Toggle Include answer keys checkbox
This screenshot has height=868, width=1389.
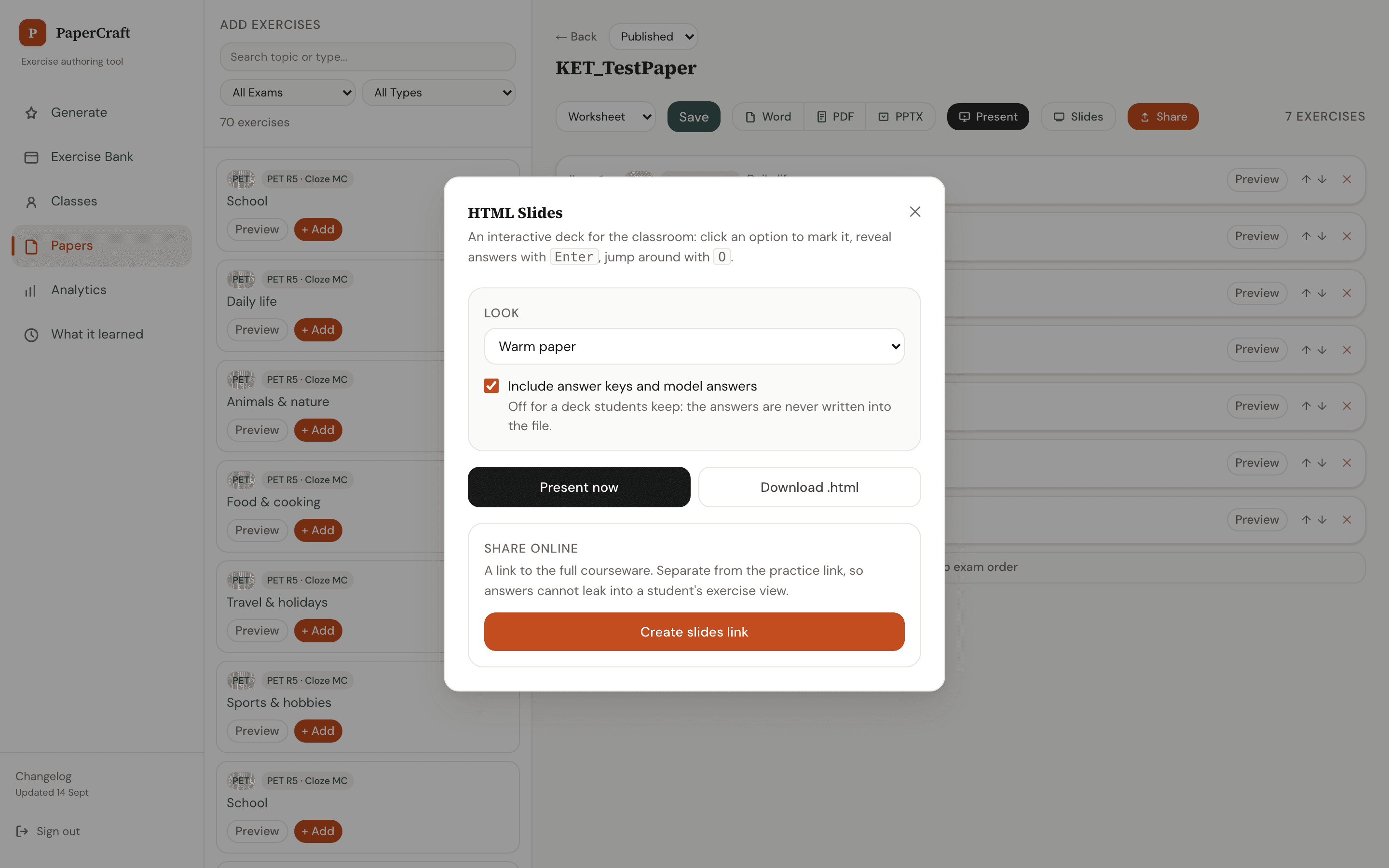[x=491, y=386]
